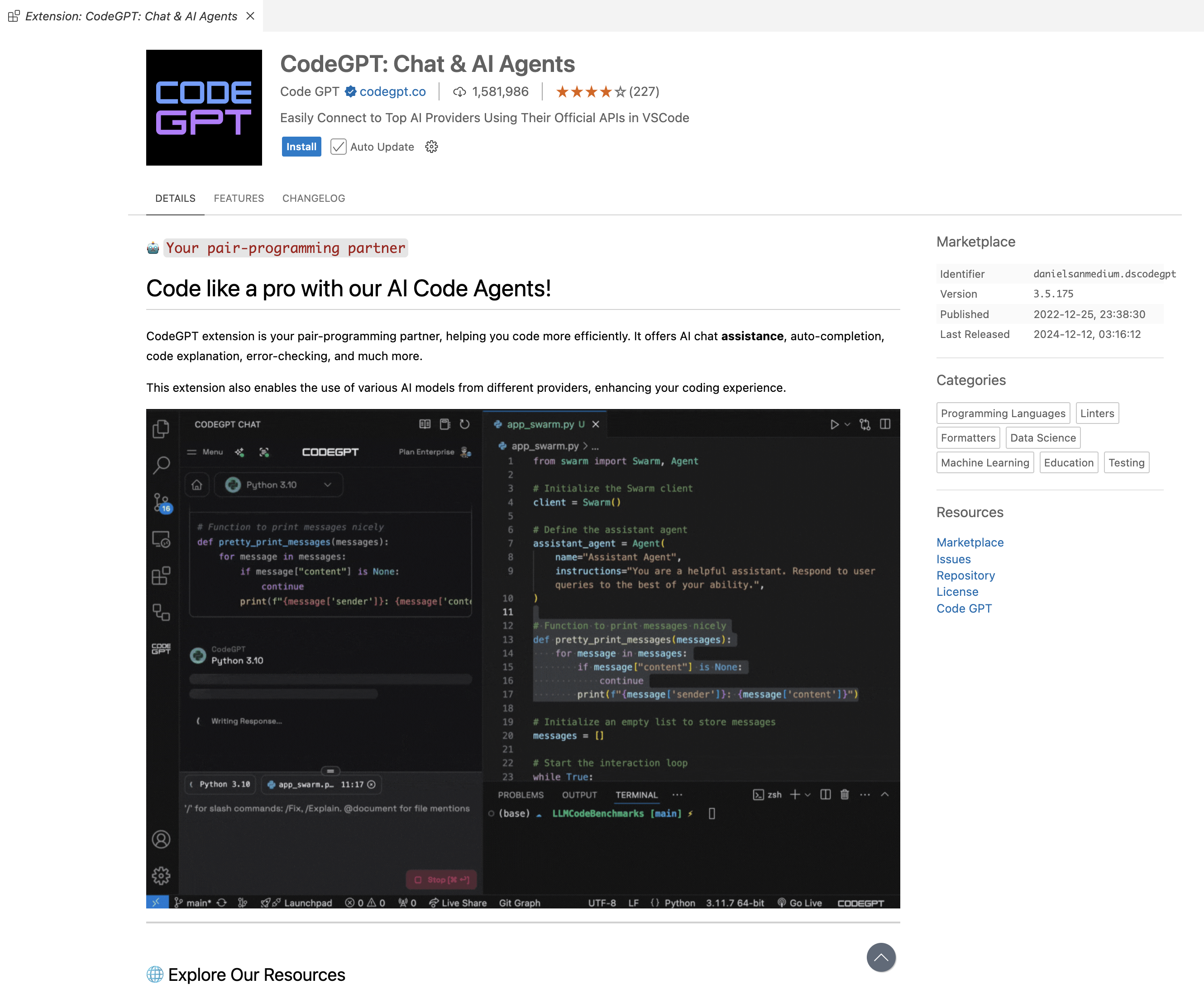Select the Programming Languages category

click(x=1003, y=413)
